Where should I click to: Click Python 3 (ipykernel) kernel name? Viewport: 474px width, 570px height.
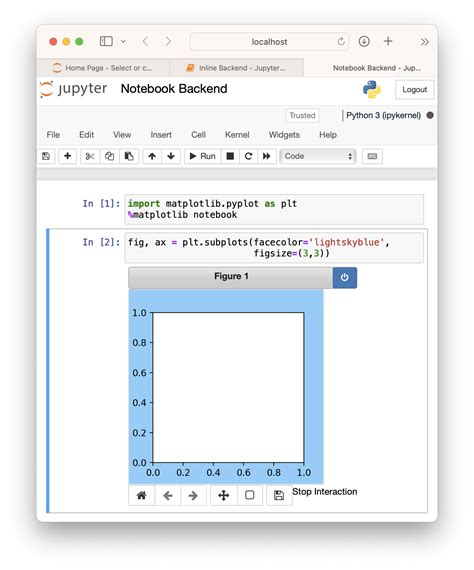pyautogui.click(x=383, y=116)
